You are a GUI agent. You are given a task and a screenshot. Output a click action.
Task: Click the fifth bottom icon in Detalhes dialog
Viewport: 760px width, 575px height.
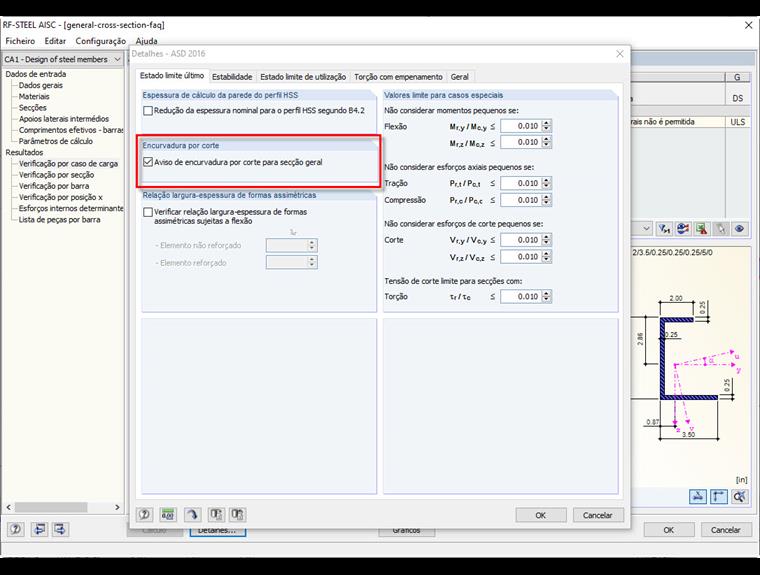tap(238, 514)
